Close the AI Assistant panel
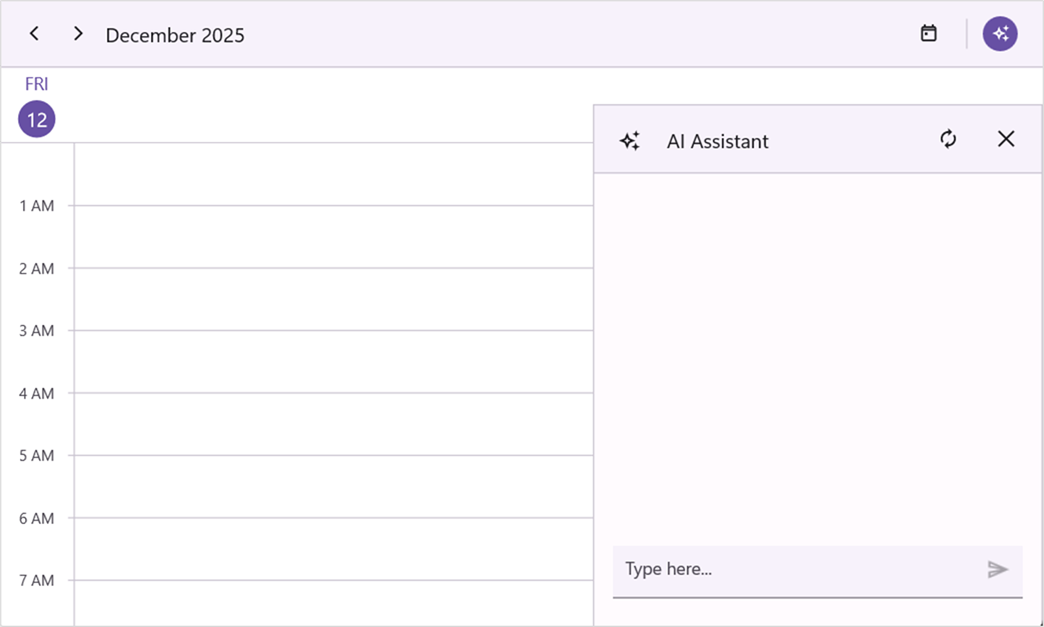This screenshot has height=627, width=1044. pos(1006,139)
